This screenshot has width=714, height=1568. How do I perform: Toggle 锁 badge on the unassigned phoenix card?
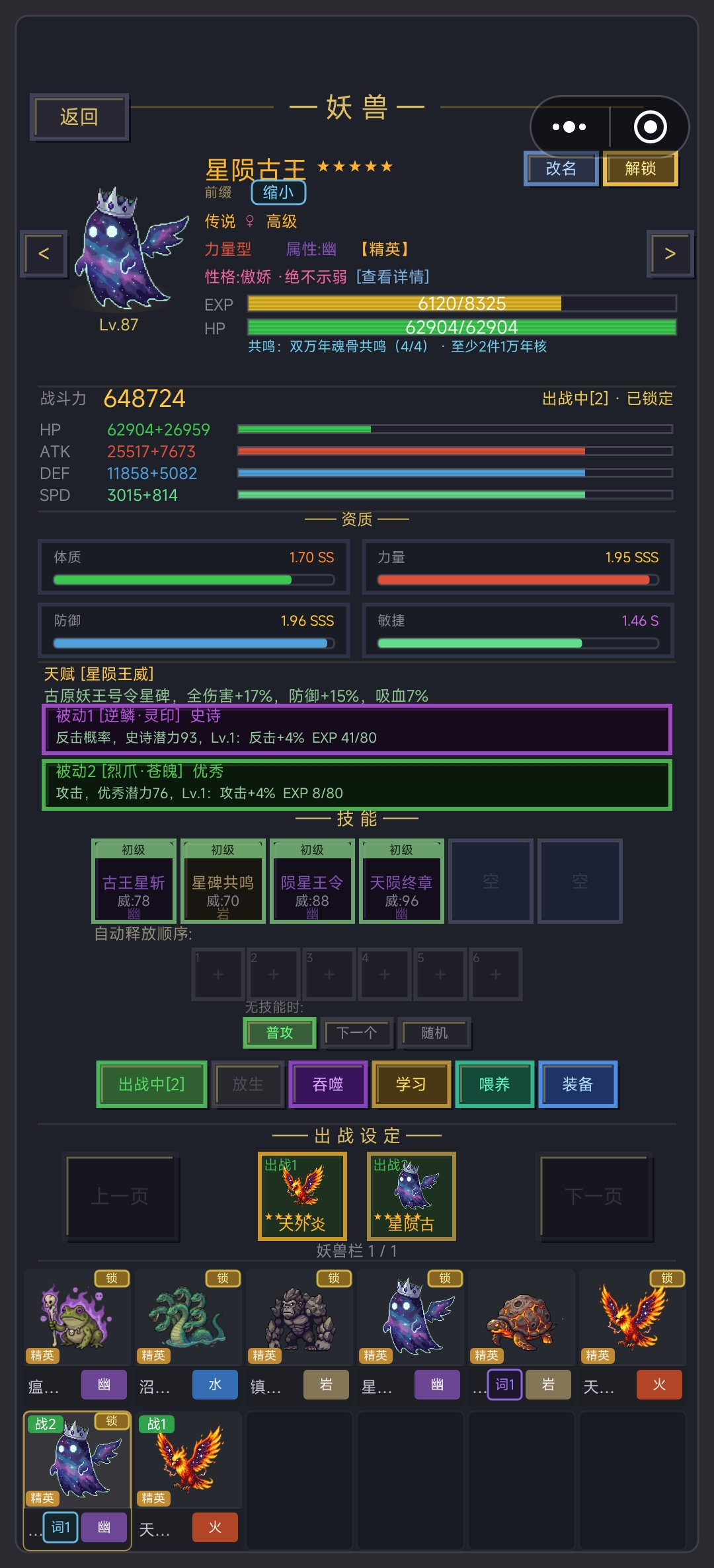[668, 1278]
